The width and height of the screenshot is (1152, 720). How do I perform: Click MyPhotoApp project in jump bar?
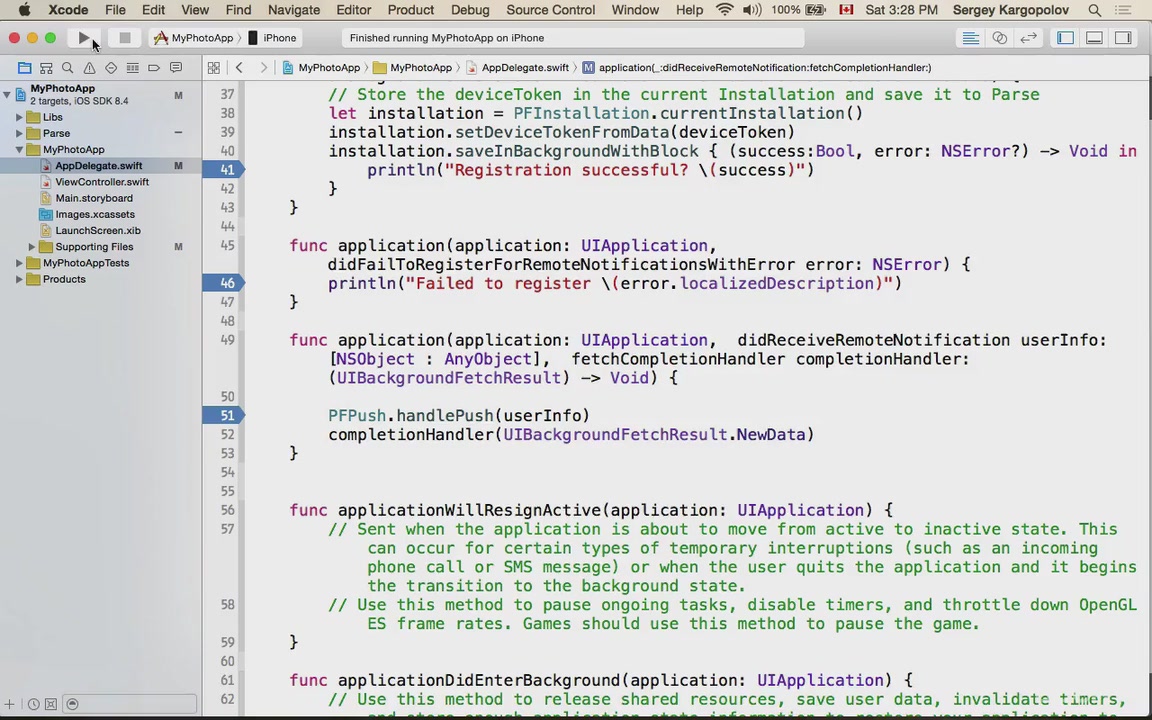click(x=321, y=68)
